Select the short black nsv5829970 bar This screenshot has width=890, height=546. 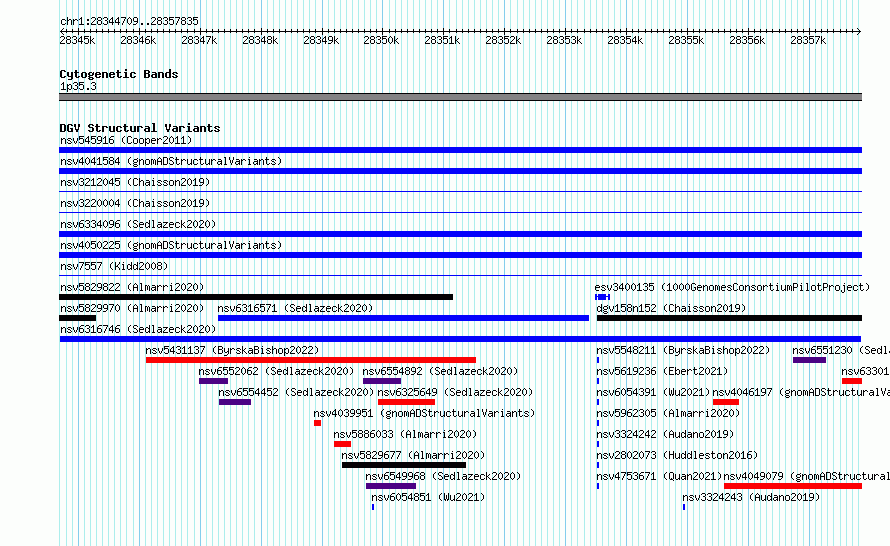(77, 318)
